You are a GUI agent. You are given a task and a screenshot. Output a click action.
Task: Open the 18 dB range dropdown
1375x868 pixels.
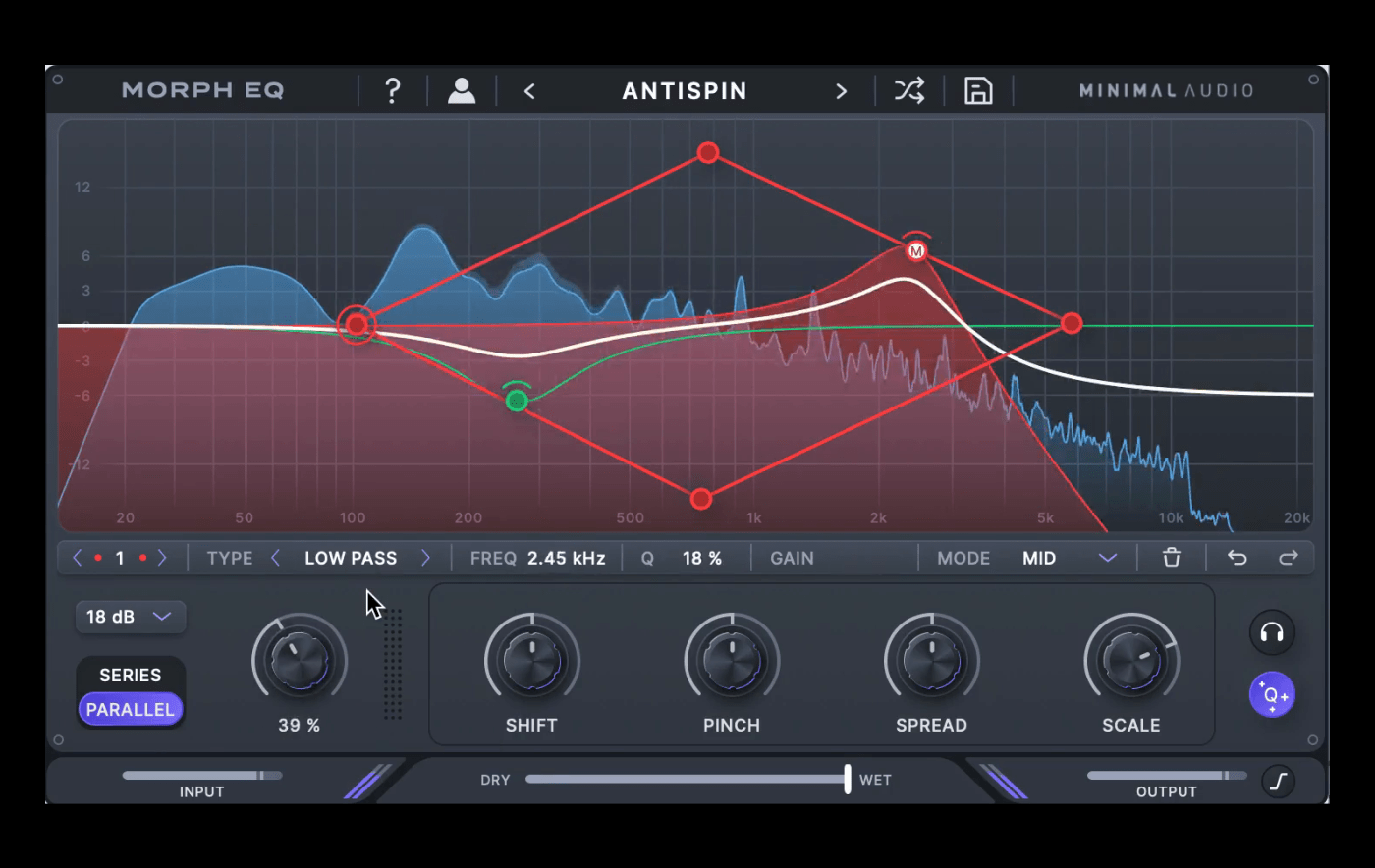point(131,617)
